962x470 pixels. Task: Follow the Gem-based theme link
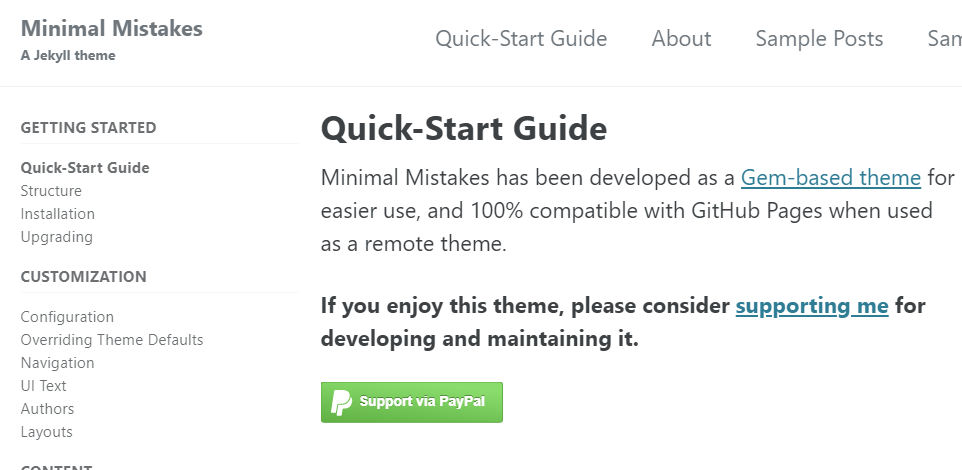click(831, 178)
